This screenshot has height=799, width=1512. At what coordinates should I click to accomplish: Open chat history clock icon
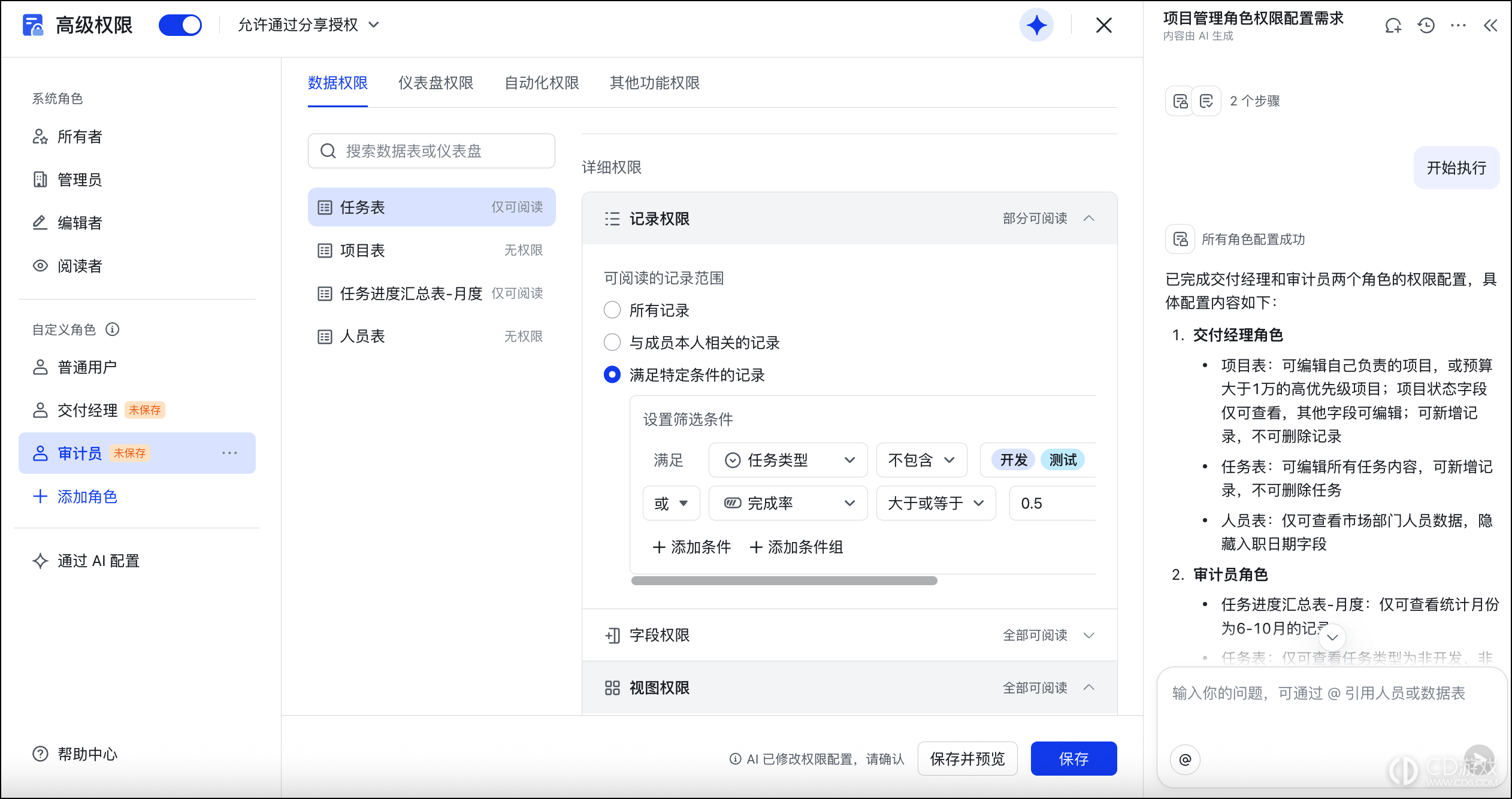pyautogui.click(x=1426, y=25)
